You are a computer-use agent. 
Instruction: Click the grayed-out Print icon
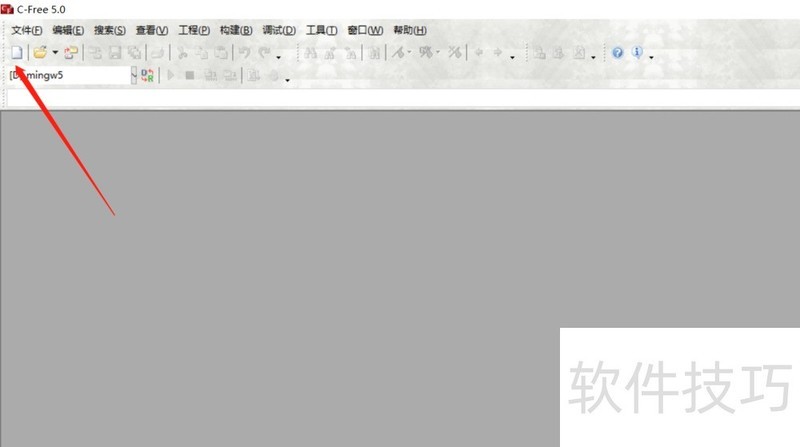[x=158, y=52]
